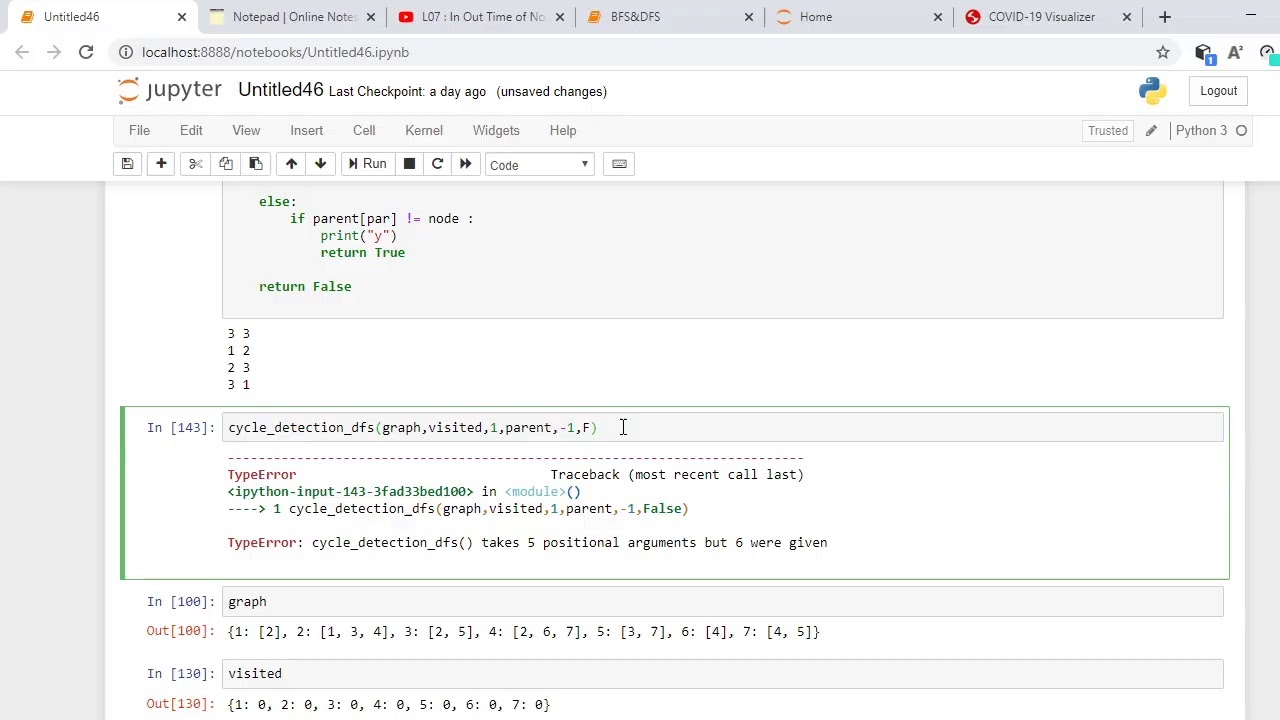Image resolution: width=1280 pixels, height=720 pixels.
Task: Close the Untitled46 browser tab
Action: [182, 17]
